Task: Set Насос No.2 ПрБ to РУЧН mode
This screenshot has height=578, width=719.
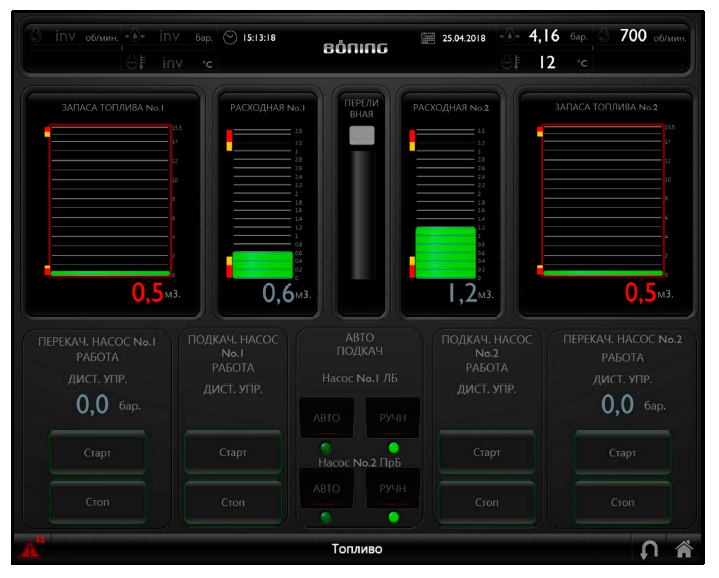Action: click(392, 488)
